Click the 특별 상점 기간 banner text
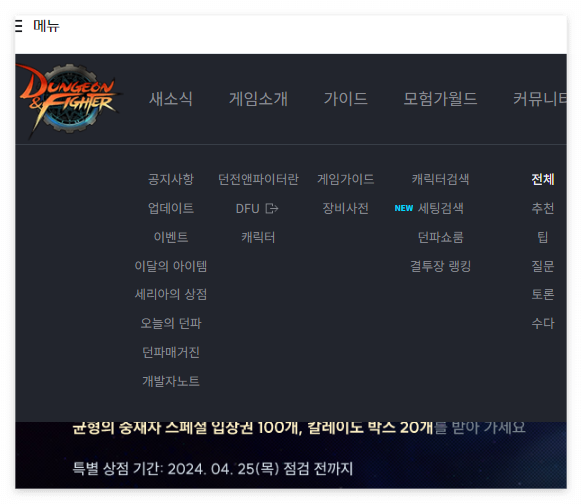 212,469
